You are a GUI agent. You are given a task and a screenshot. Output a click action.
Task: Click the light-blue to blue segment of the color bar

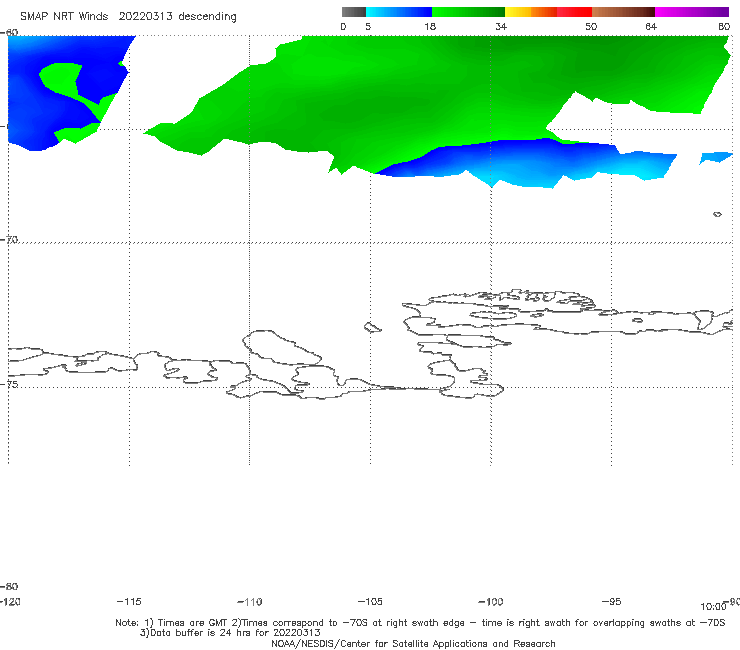(399, 12)
